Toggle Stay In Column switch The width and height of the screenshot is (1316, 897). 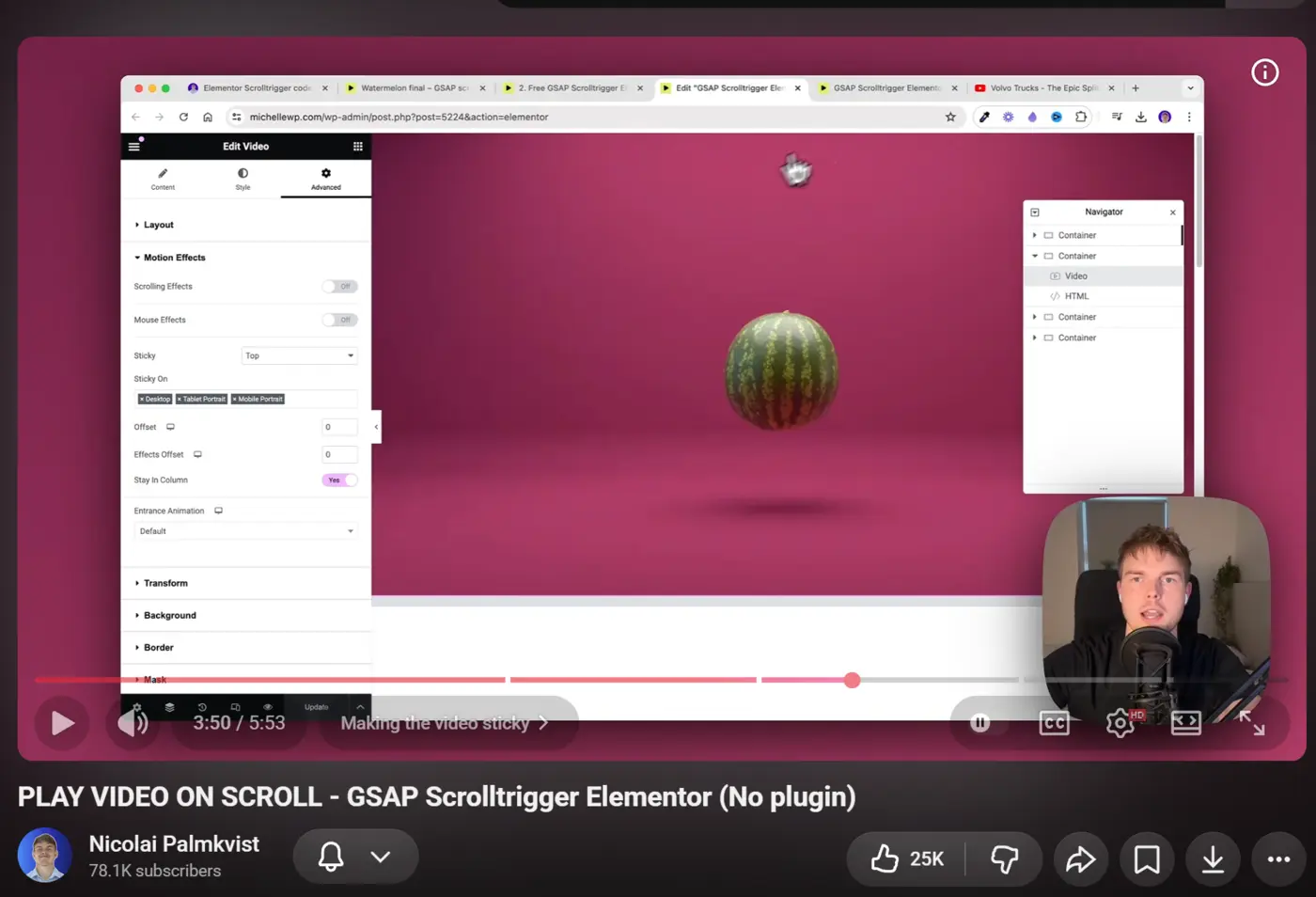point(339,480)
